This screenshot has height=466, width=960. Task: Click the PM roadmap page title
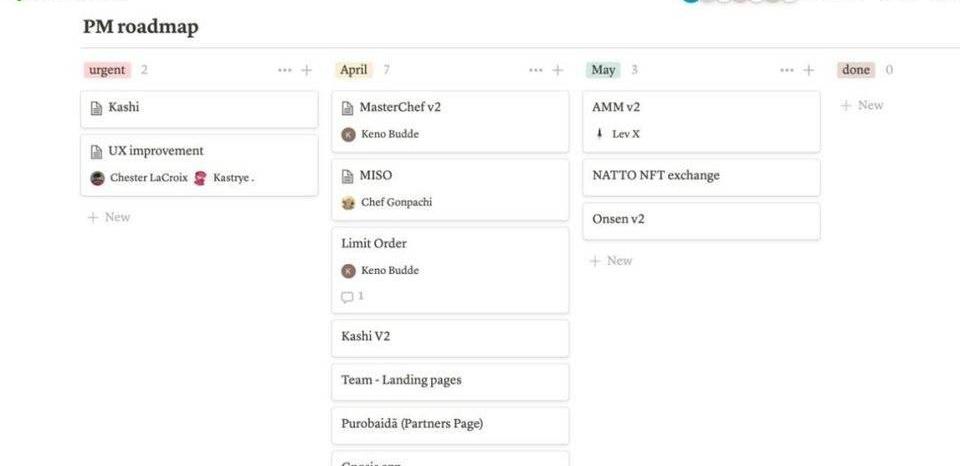[141, 27]
